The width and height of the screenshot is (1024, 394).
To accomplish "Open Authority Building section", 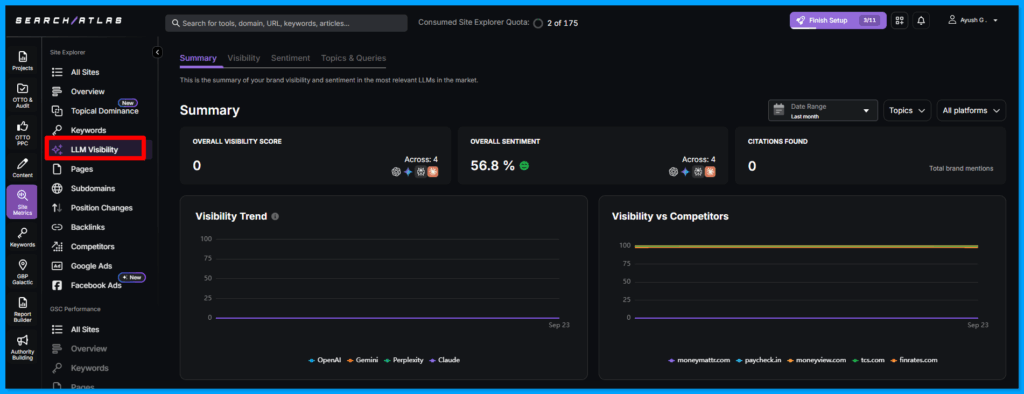I will [x=22, y=348].
